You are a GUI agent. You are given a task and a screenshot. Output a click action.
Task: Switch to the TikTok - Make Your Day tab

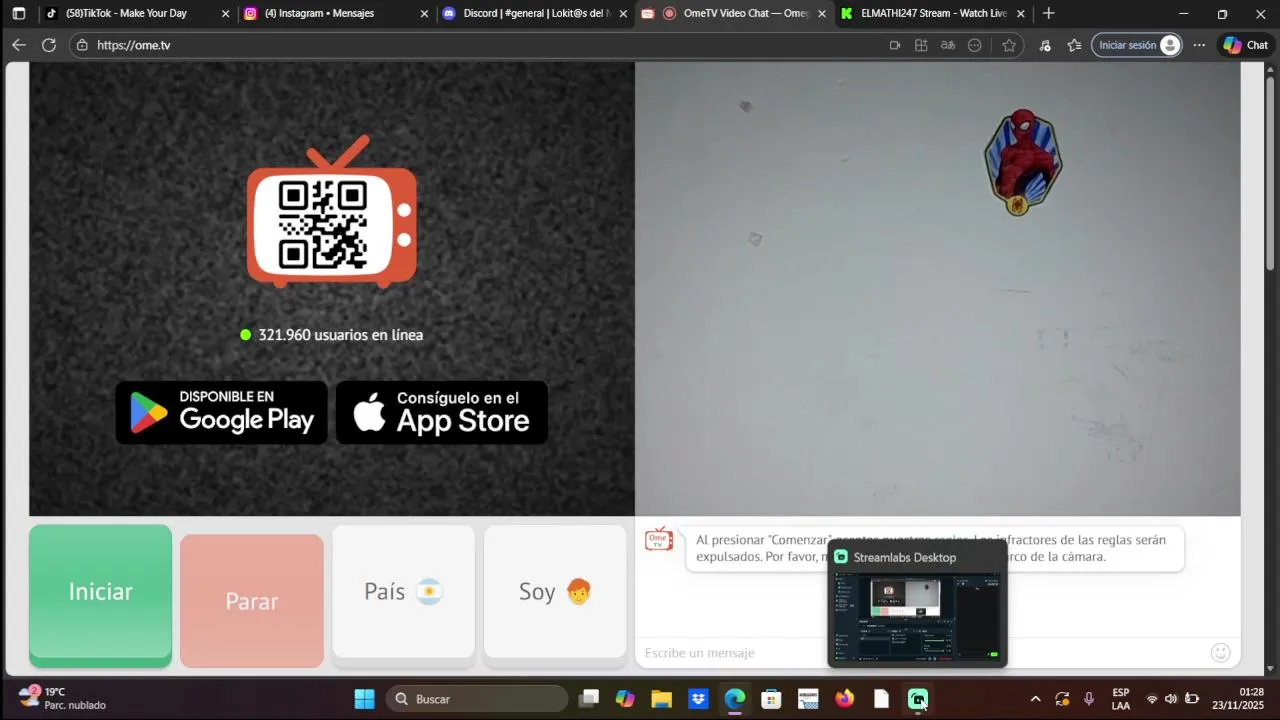coord(135,14)
